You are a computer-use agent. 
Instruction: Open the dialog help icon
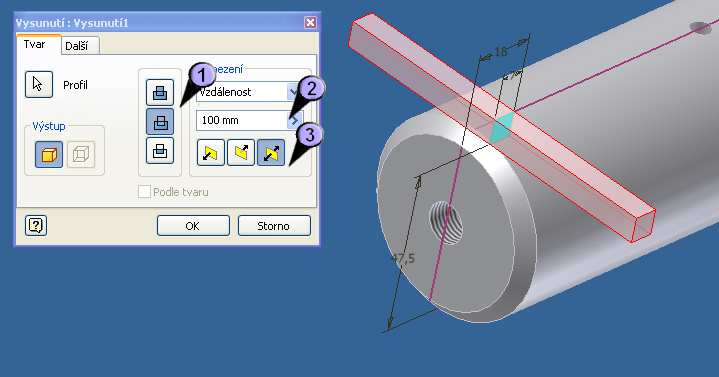click(36, 225)
